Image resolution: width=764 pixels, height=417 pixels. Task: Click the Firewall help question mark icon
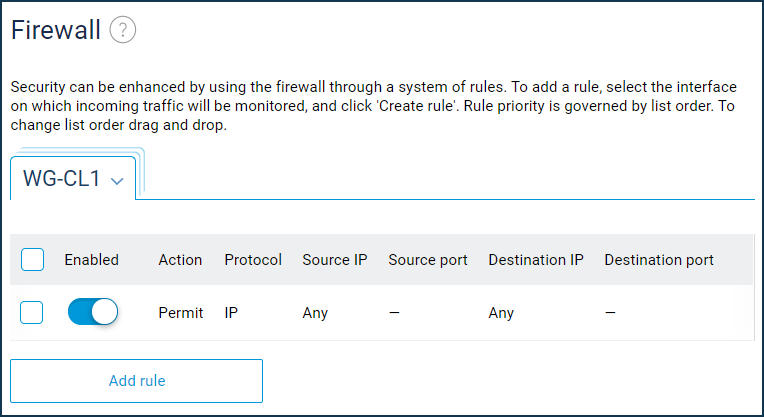point(123,30)
